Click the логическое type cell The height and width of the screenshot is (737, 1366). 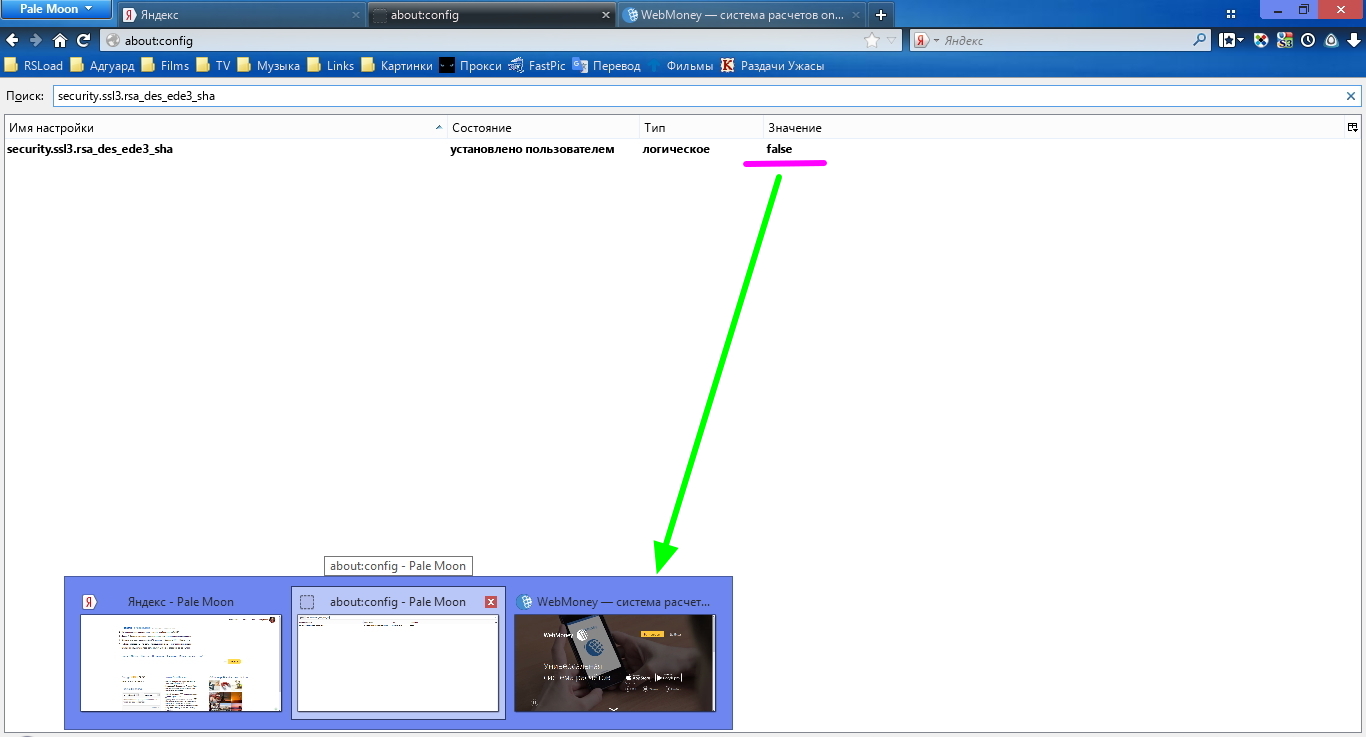coord(676,149)
